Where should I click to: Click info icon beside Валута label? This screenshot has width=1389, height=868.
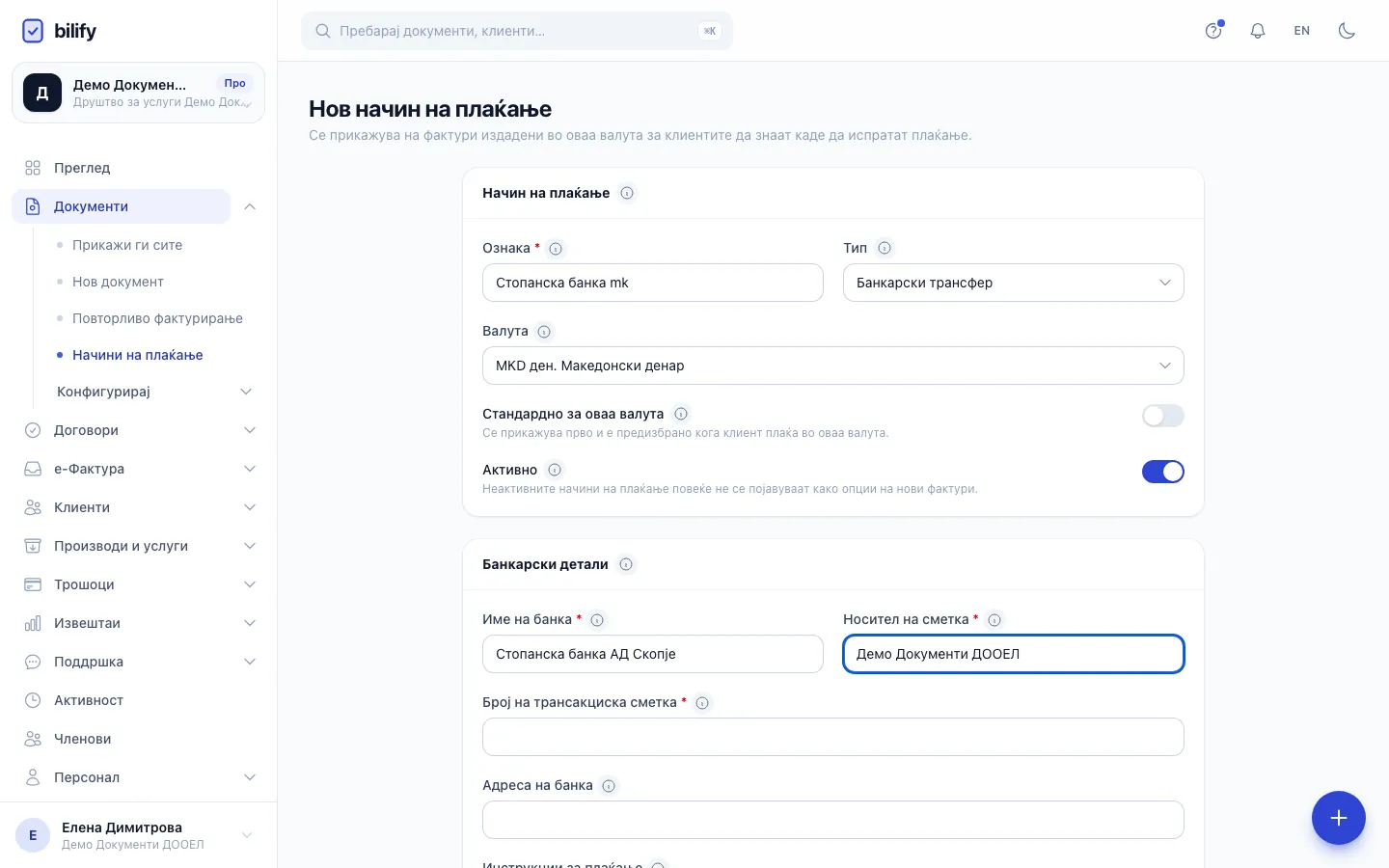544,332
